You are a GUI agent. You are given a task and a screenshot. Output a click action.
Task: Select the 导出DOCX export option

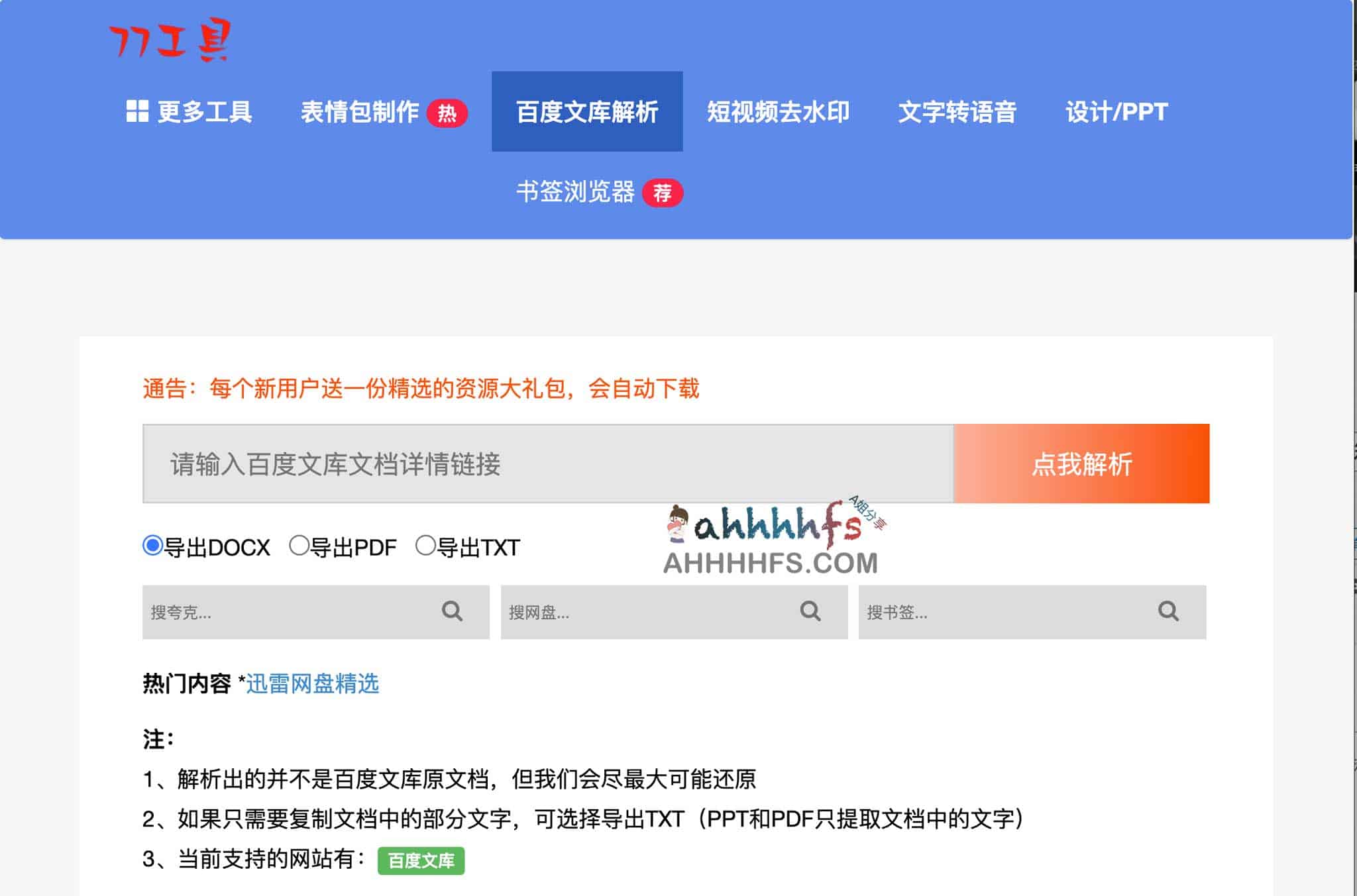pos(152,546)
